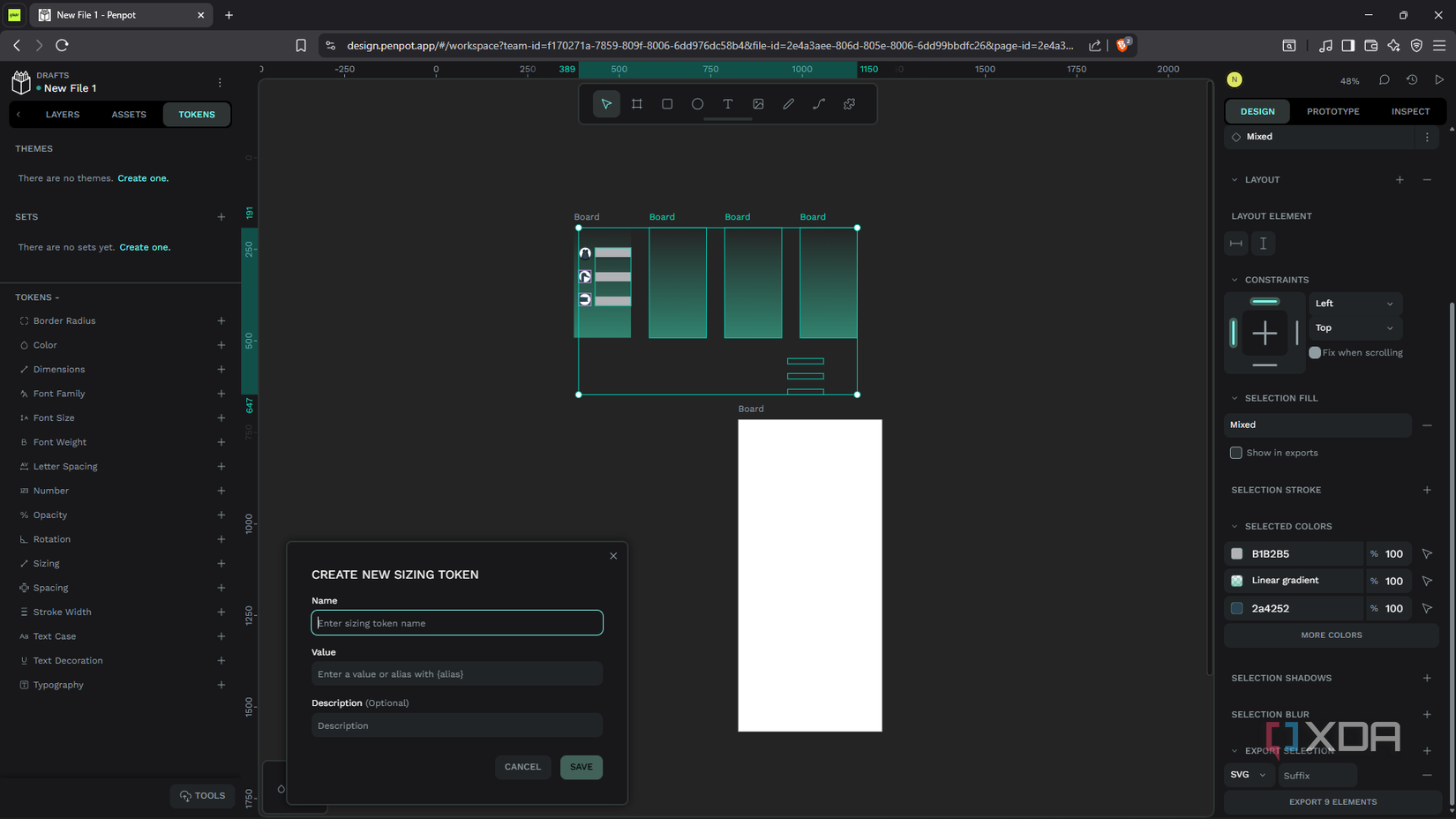The width and height of the screenshot is (1456, 819).
Task: Reload the browser page
Action: [62, 45]
